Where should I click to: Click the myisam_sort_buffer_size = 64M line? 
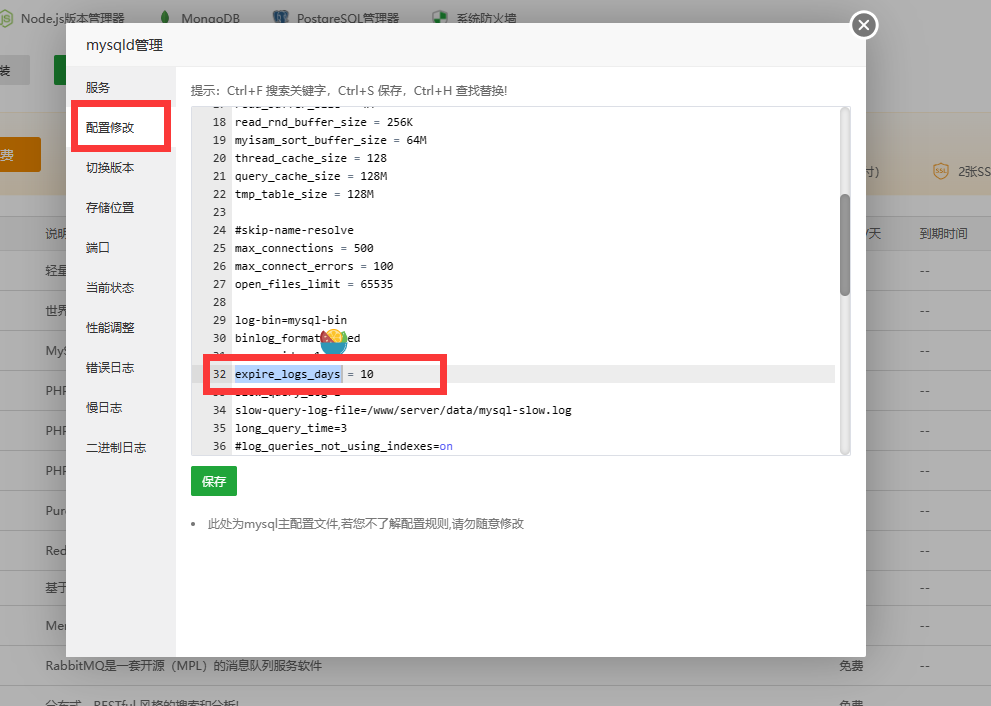point(331,140)
